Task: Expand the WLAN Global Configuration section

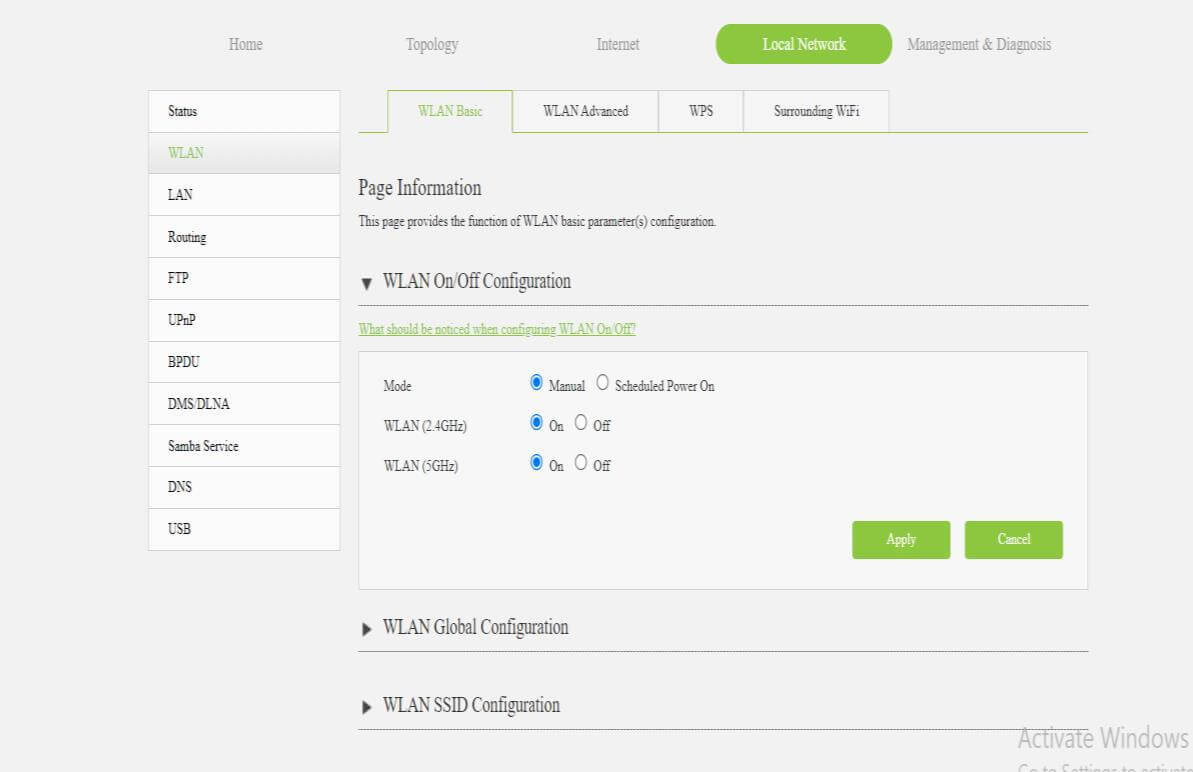Action: click(x=366, y=629)
